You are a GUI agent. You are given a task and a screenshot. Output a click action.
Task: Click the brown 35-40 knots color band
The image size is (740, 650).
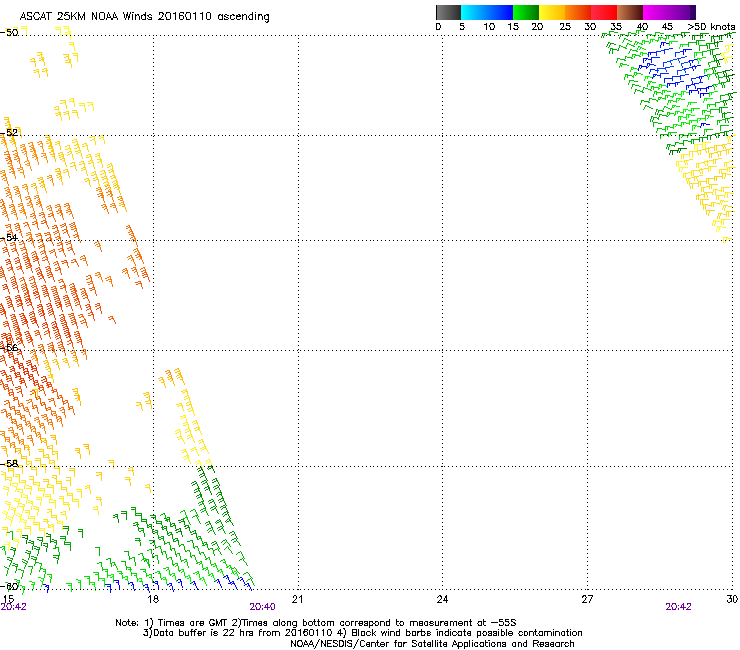[x=630, y=12]
